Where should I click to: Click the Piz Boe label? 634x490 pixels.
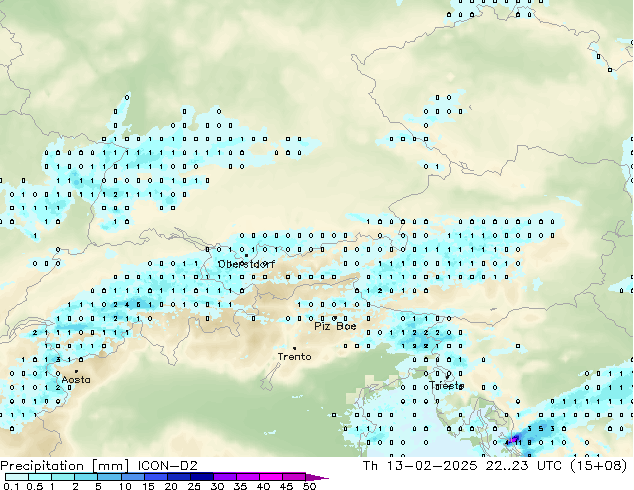(335, 326)
